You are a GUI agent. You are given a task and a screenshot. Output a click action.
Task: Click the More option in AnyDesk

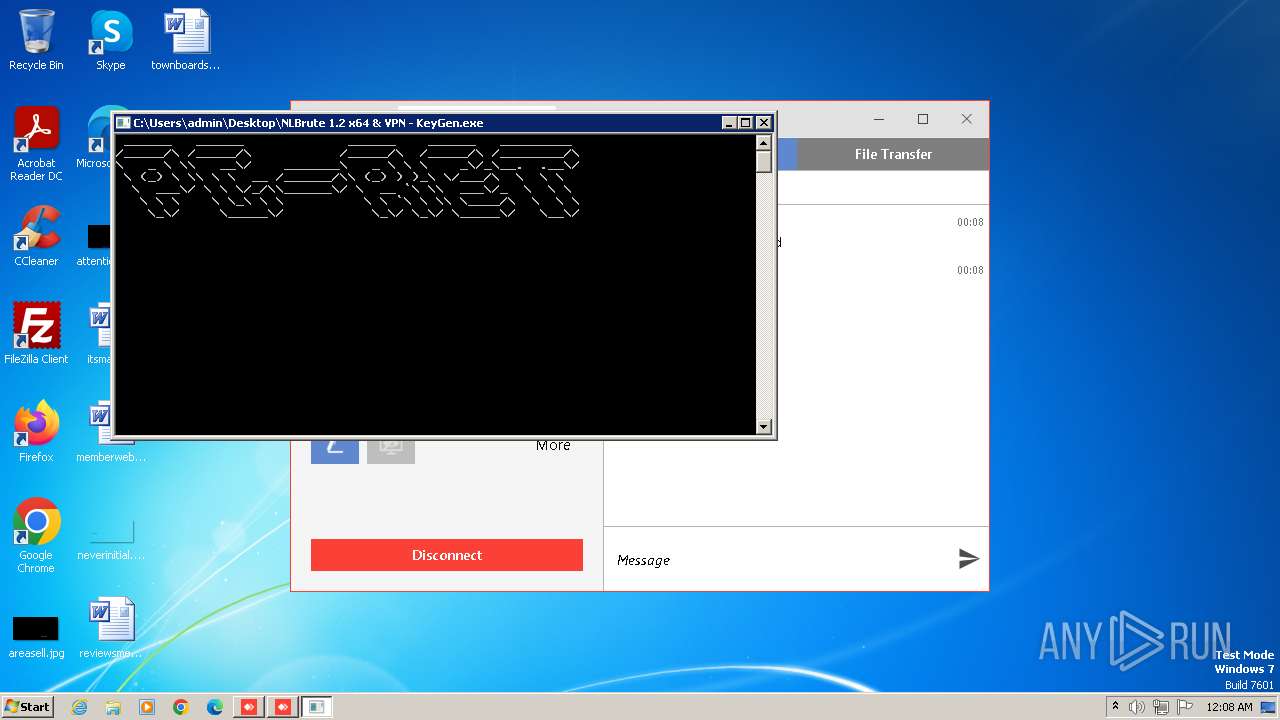553,446
